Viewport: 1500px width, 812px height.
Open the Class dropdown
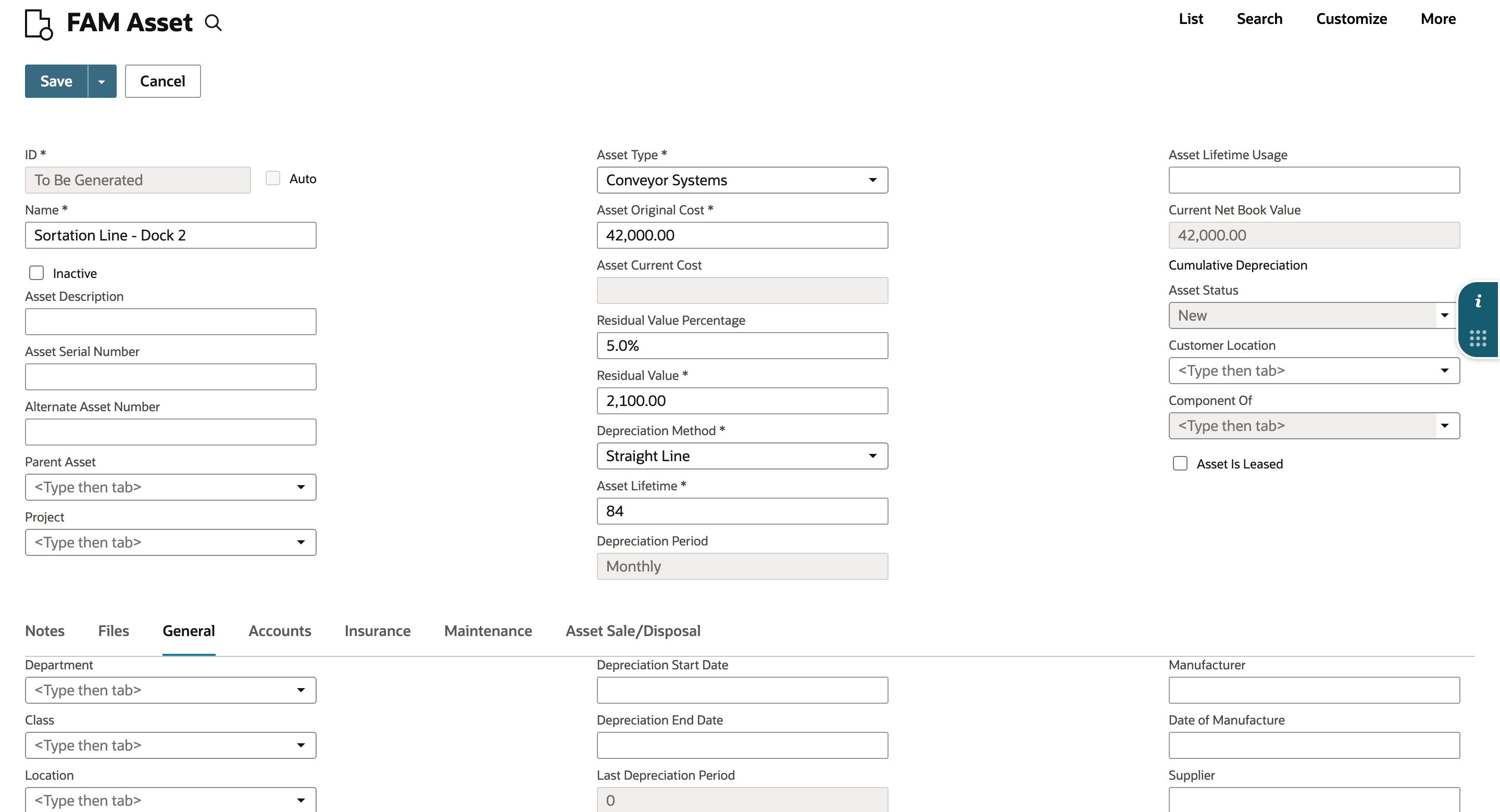(171, 746)
